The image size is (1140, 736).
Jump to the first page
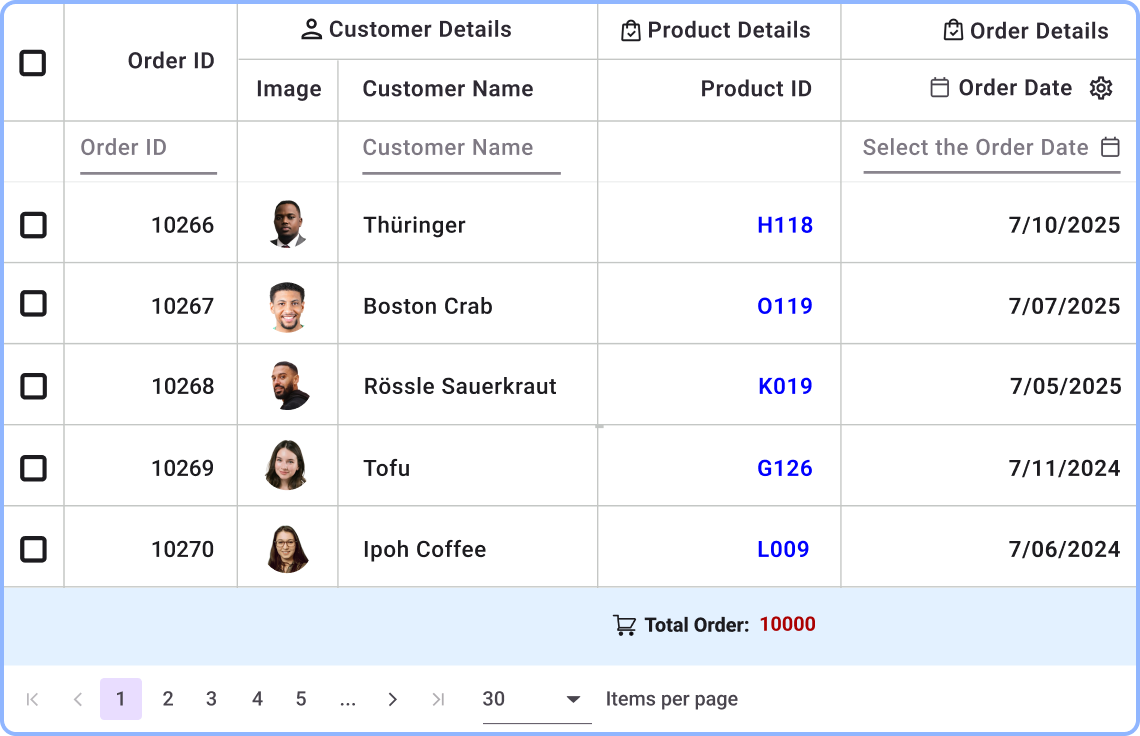tap(31, 699)
